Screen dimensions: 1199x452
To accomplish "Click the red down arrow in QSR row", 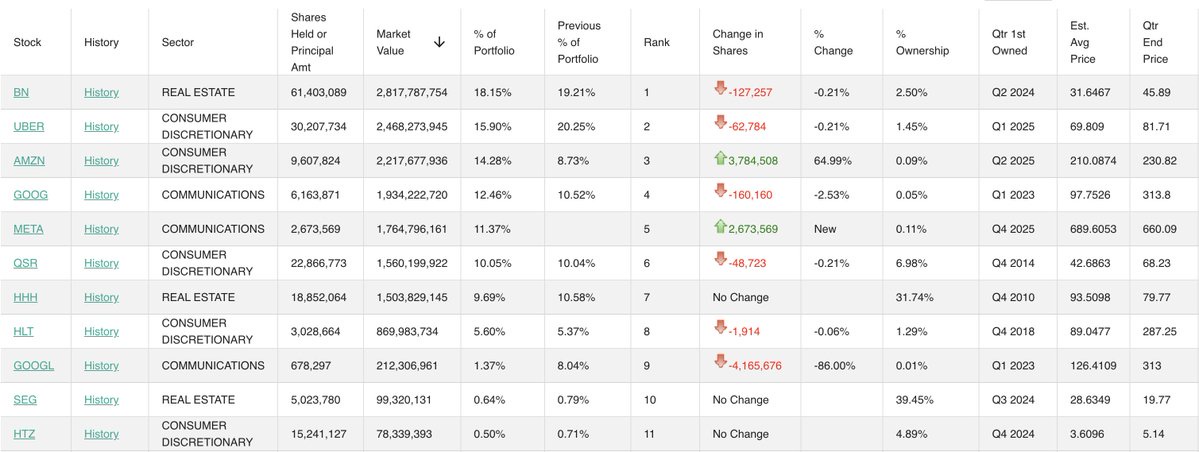I will click(x=719, y=261).
